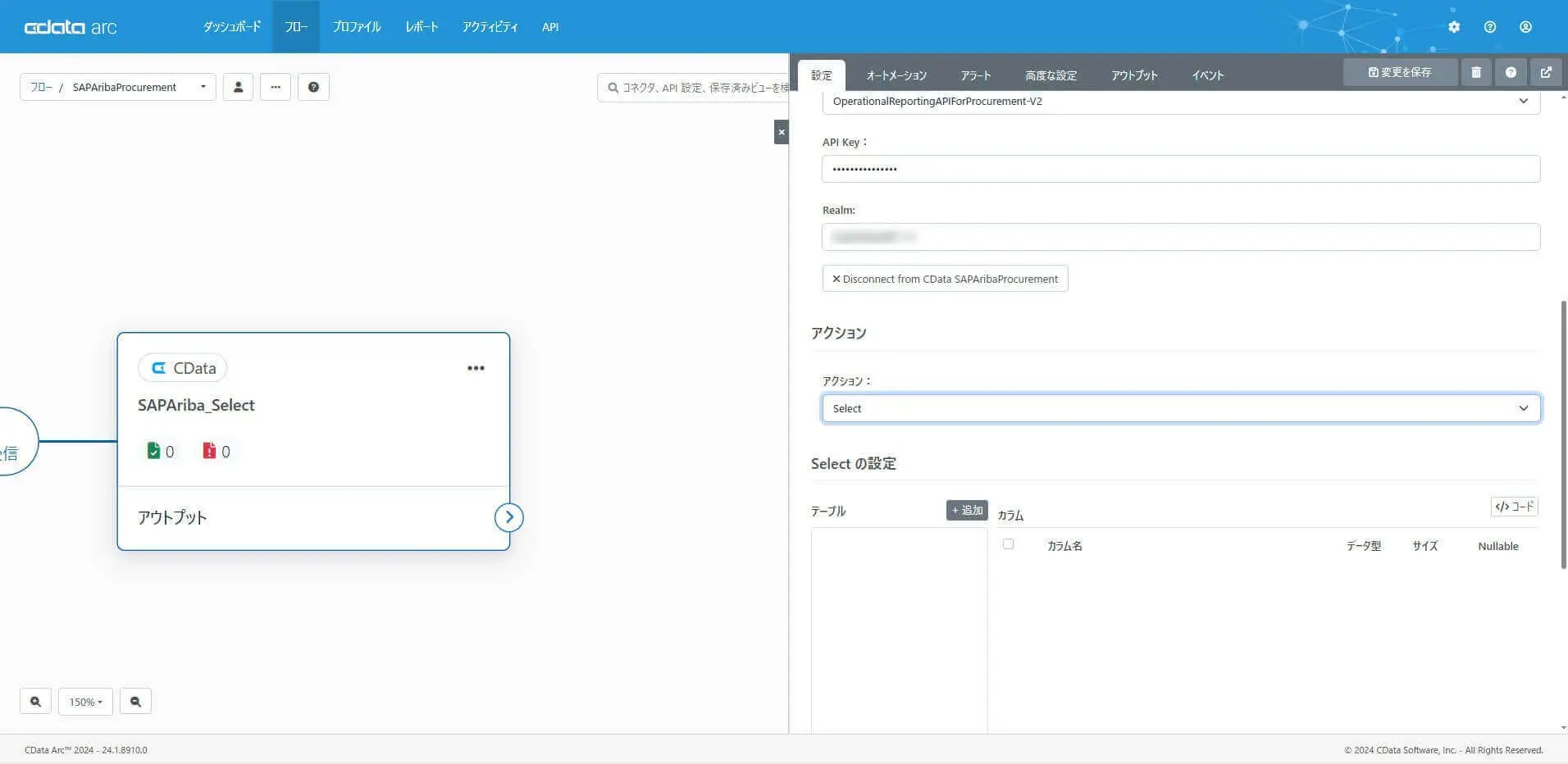Click into the API Key field
1568x764 pixels.
click(x=1181, y=169)
